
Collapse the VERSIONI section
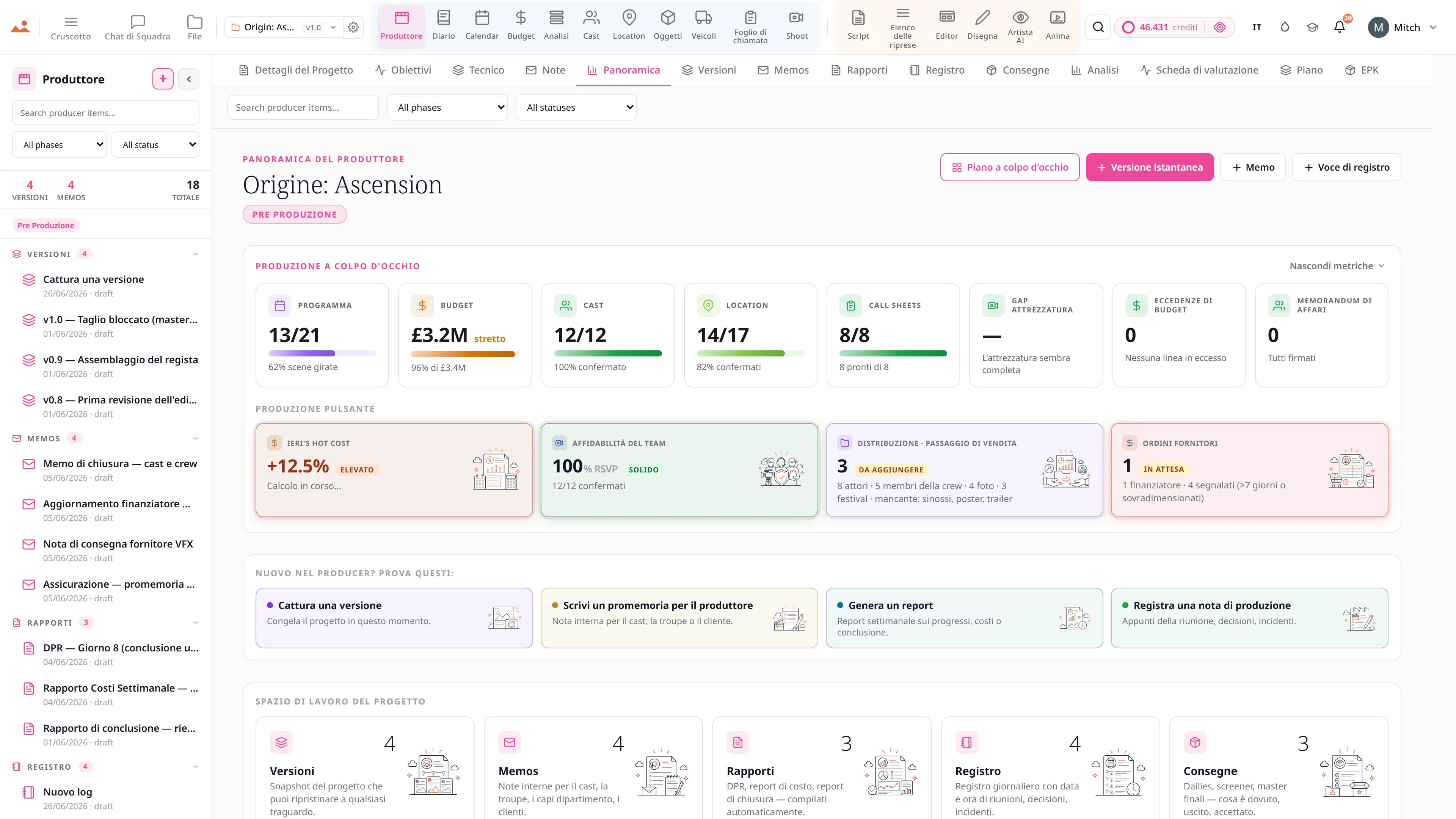pos(196,254)
